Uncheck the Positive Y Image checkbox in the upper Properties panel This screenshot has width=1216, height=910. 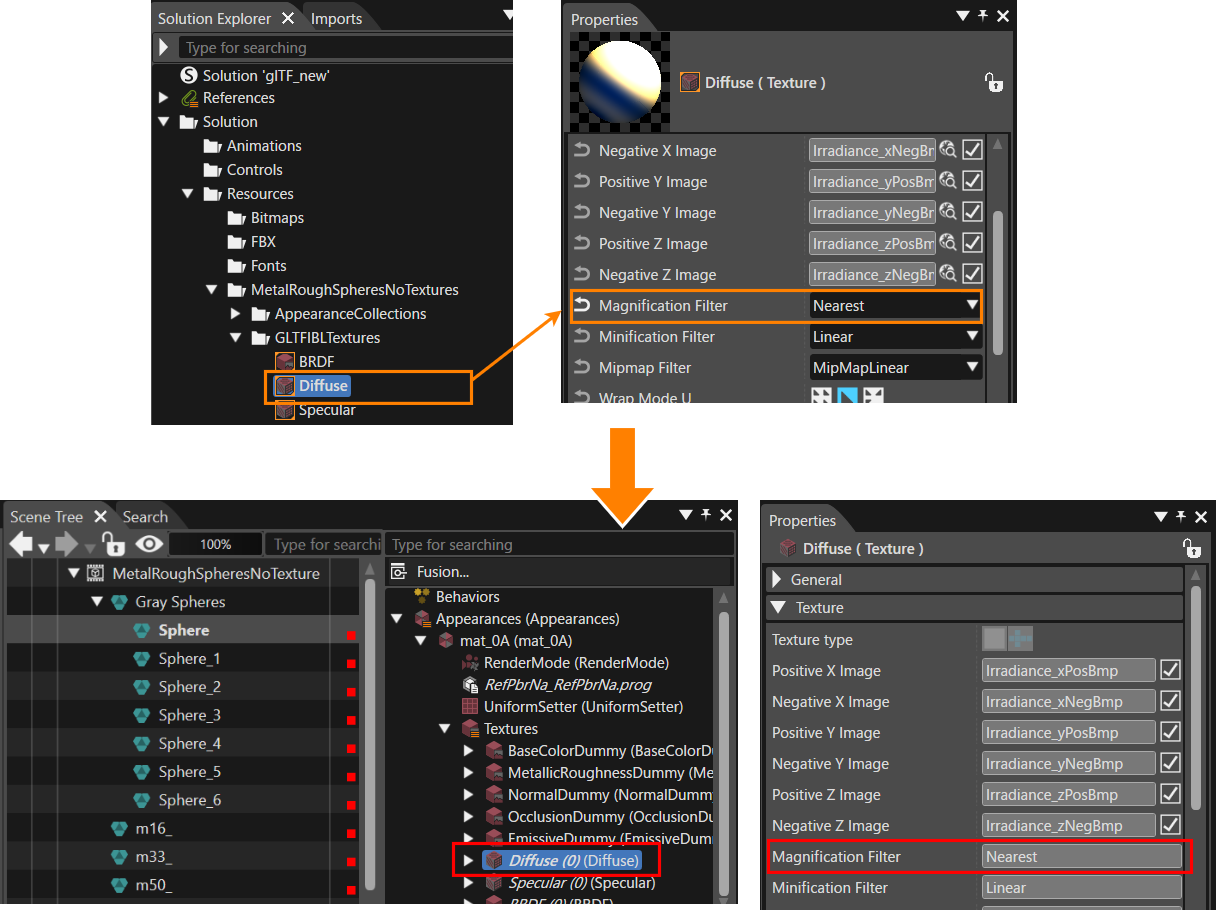pos(972,181)
